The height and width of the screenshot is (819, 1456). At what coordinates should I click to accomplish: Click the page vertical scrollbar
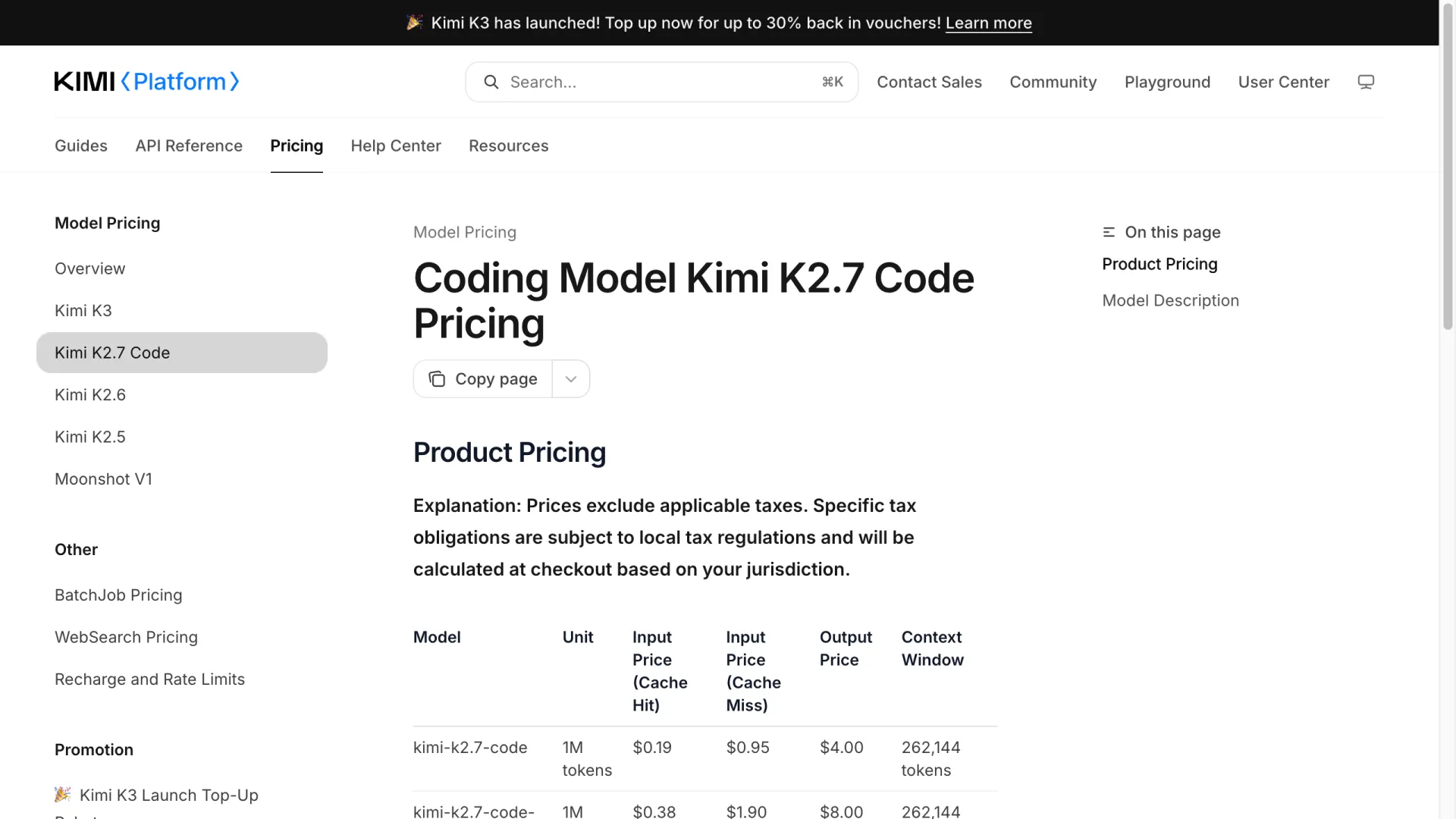tap(1448, 167)
